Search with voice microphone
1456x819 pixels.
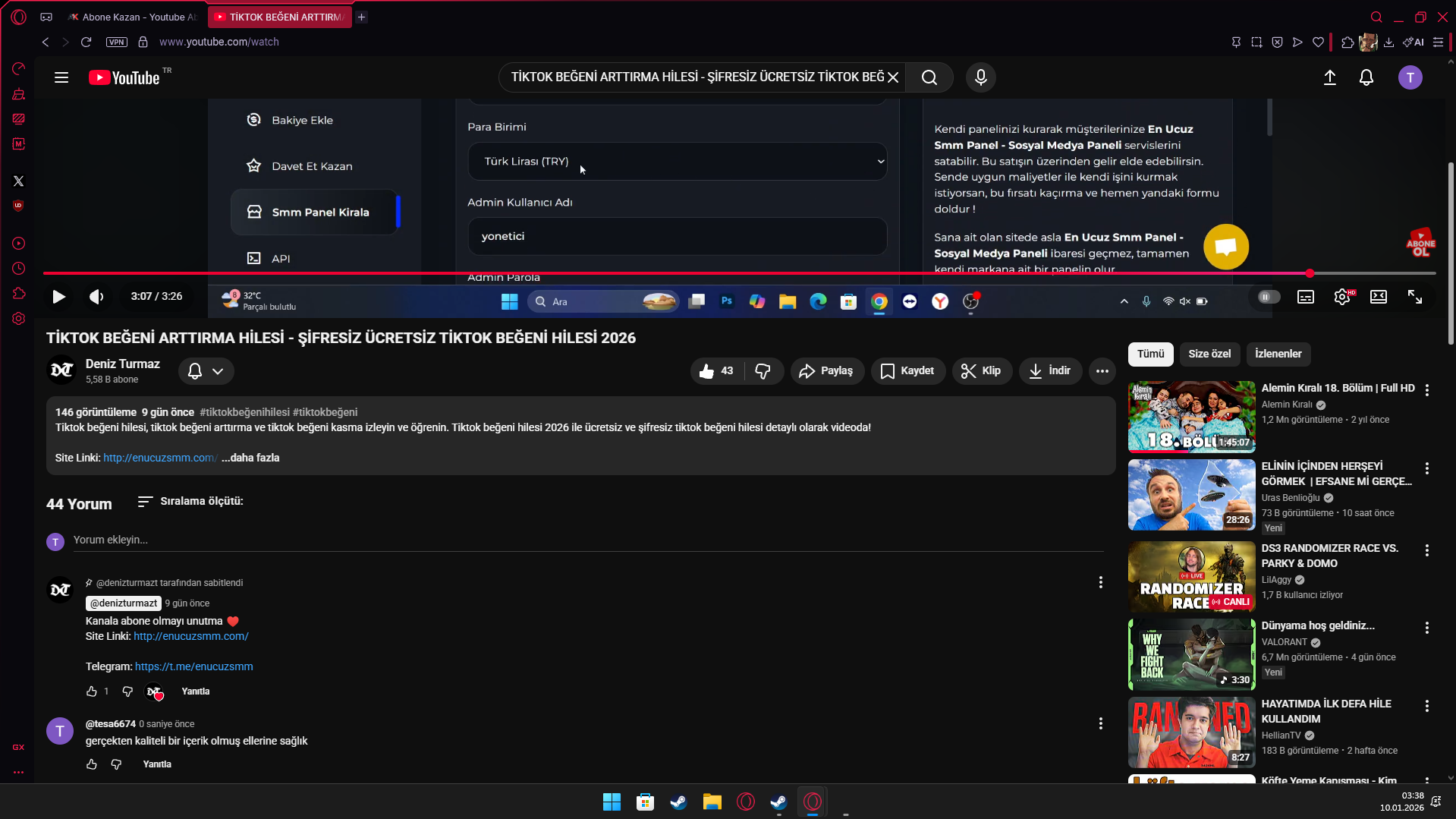[981, 77]
